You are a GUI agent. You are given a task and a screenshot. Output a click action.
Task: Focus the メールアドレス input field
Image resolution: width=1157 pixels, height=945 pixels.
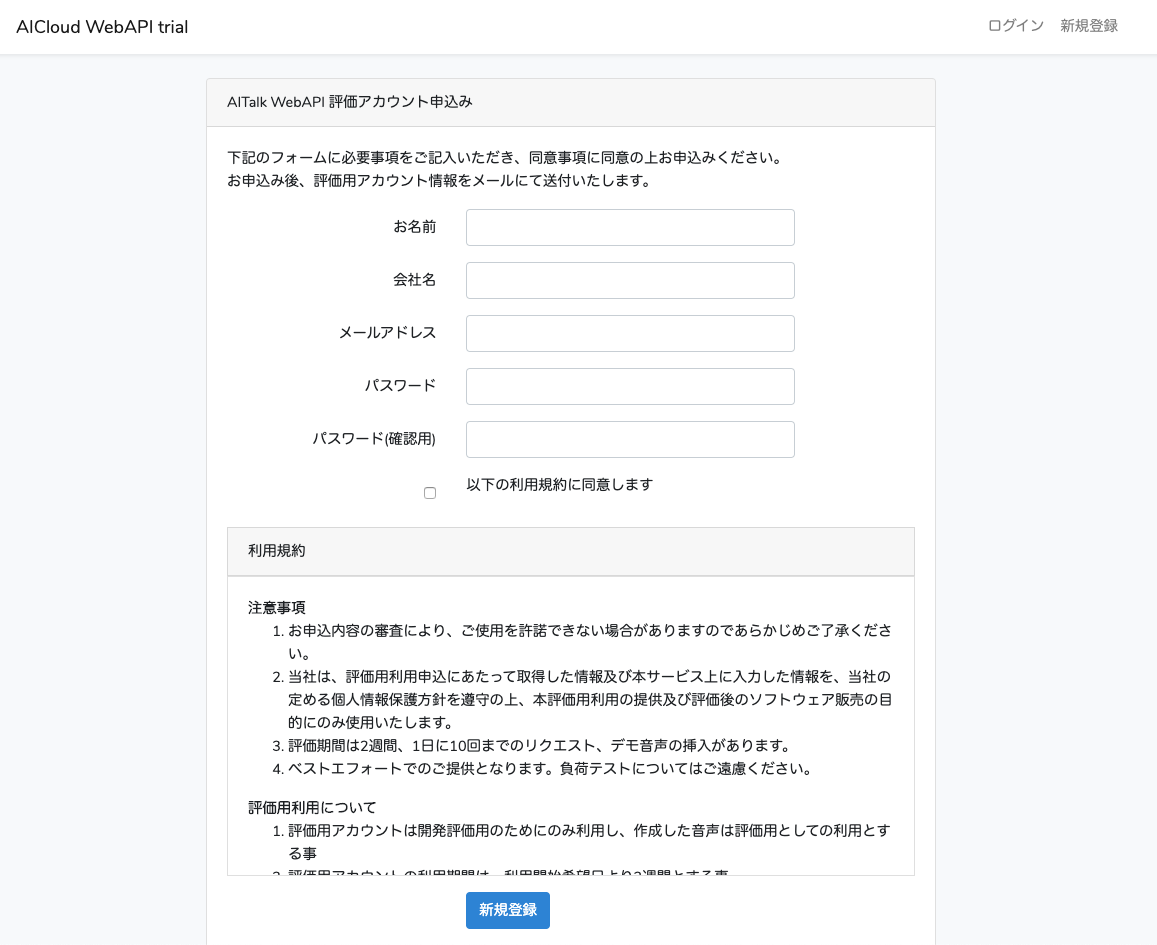[630, 333]
